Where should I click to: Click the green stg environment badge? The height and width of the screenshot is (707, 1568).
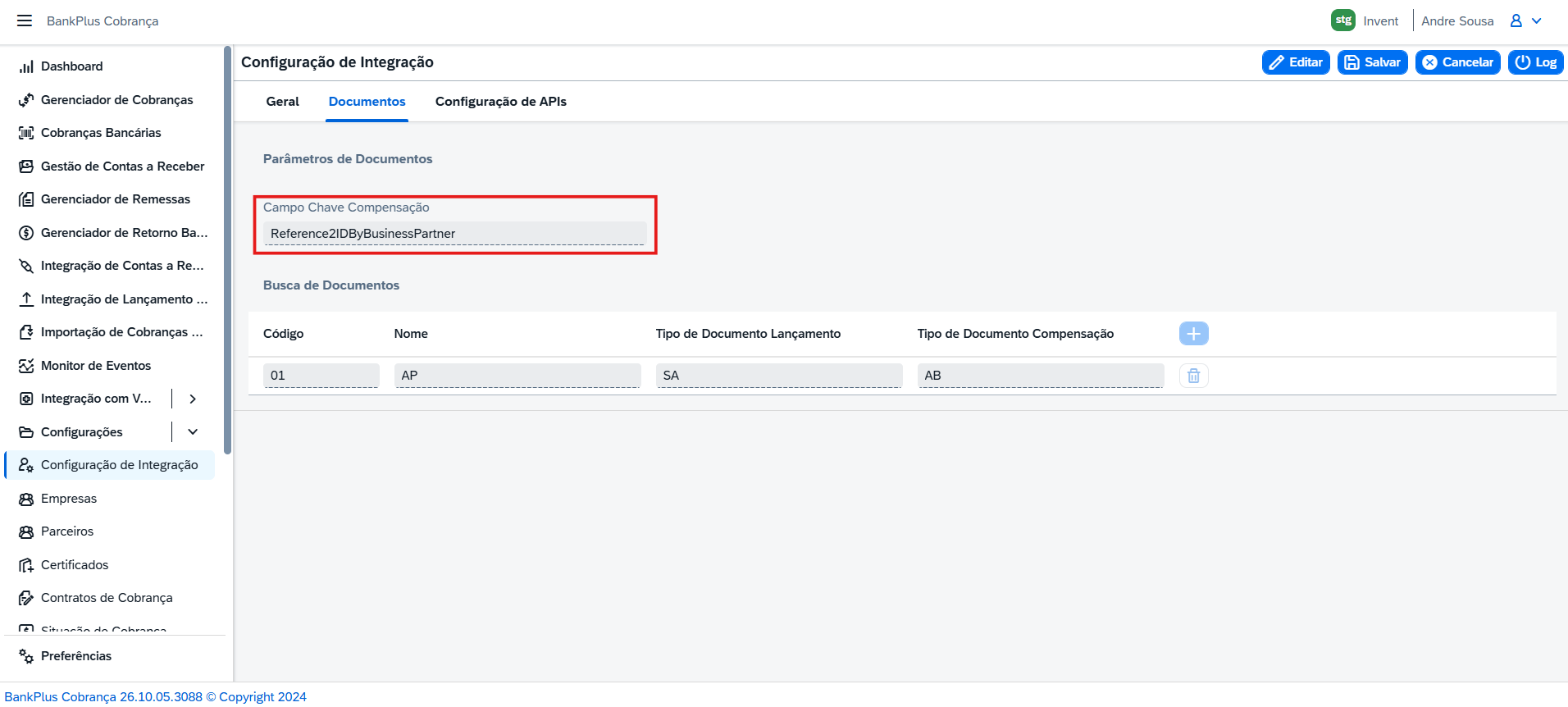(x=1342, y=21)
